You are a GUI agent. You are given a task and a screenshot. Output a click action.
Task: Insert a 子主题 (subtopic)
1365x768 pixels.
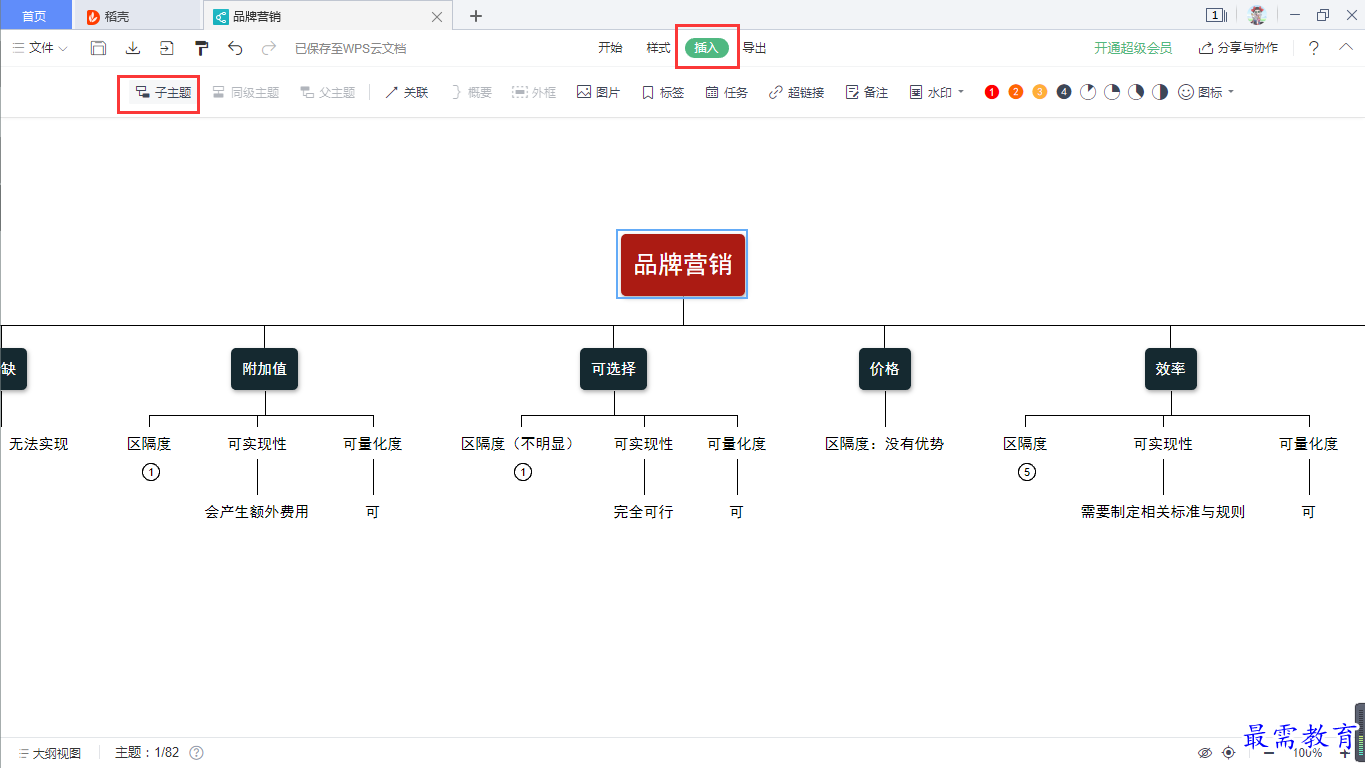(x=163, y=92)
